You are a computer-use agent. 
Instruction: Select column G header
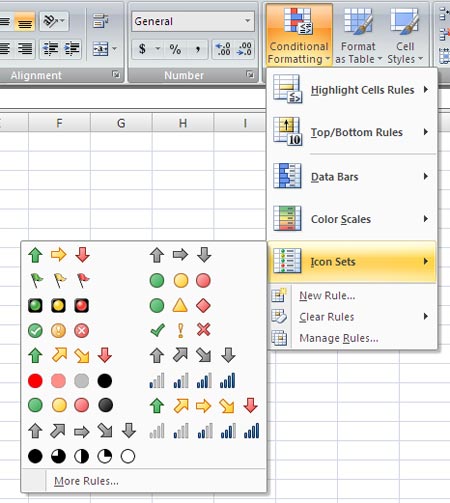(121, 123)
